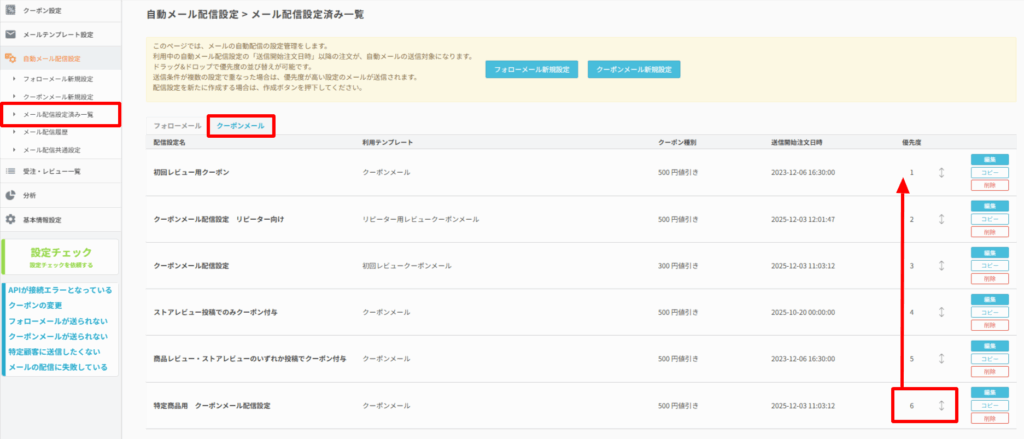Open 分析 via its pie chart icon
The height and width of the screenshot is (439, 1024).
[10, 195]
